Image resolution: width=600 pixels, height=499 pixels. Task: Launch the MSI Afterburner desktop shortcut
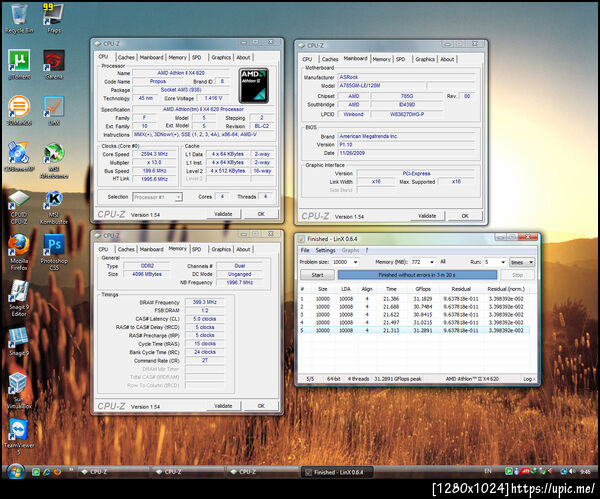54,160
